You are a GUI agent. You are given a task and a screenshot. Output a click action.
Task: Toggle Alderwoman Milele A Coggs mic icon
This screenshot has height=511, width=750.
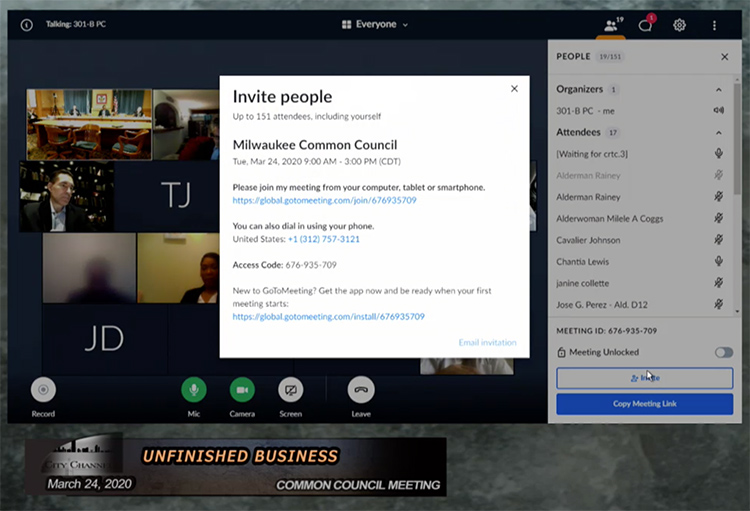718,218
